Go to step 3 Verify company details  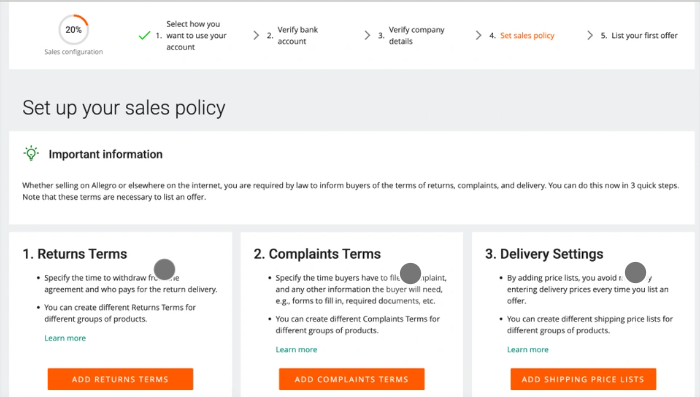coord(412,35)
